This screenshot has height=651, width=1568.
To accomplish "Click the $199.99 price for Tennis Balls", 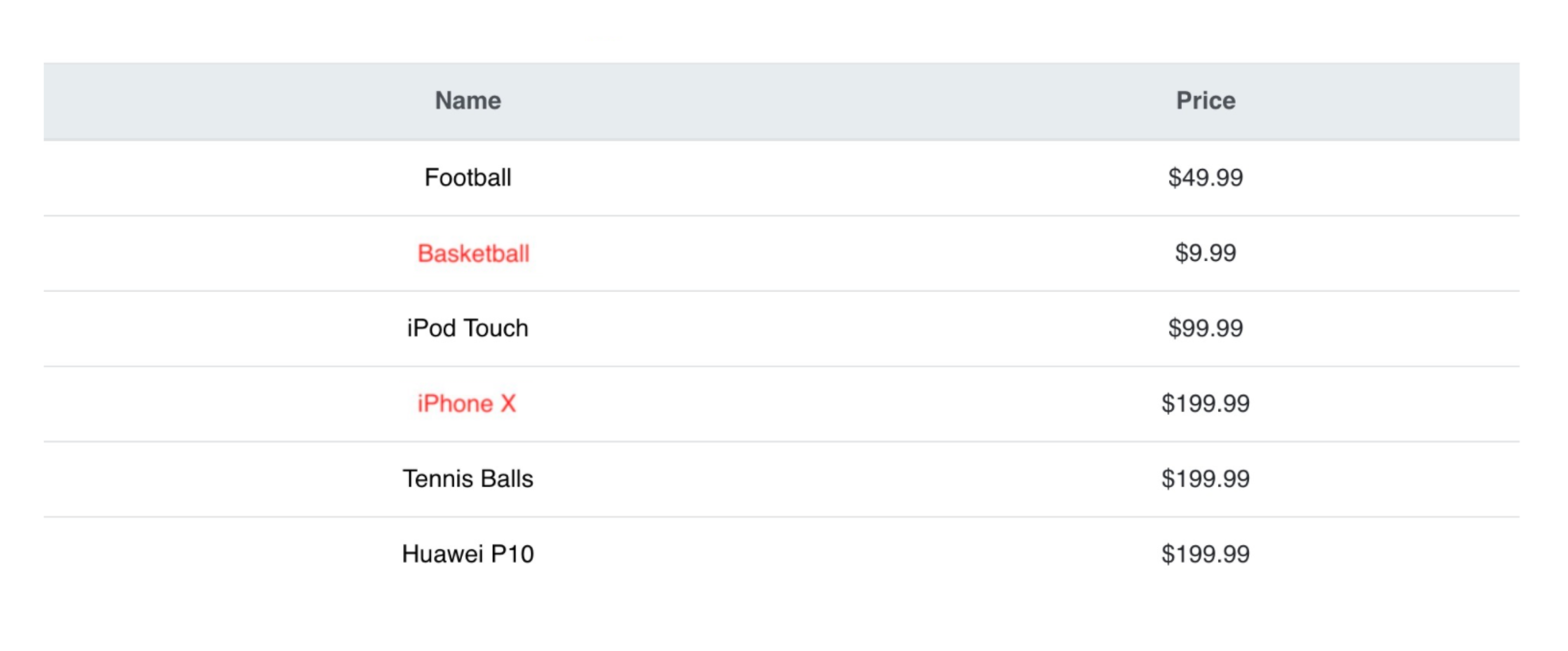I will pyautogui.click(x=1205, y=479).
